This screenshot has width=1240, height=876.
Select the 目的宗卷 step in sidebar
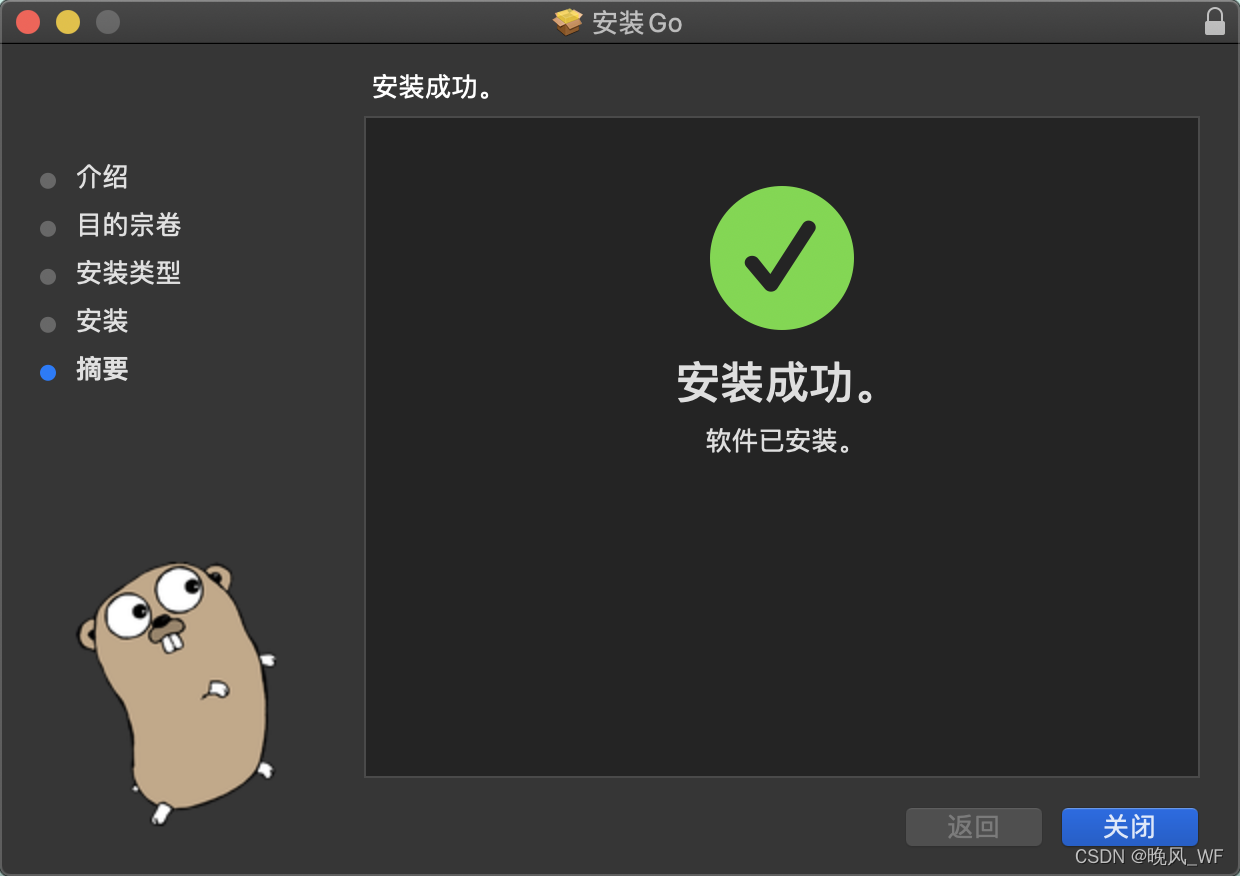coord(129,226)
